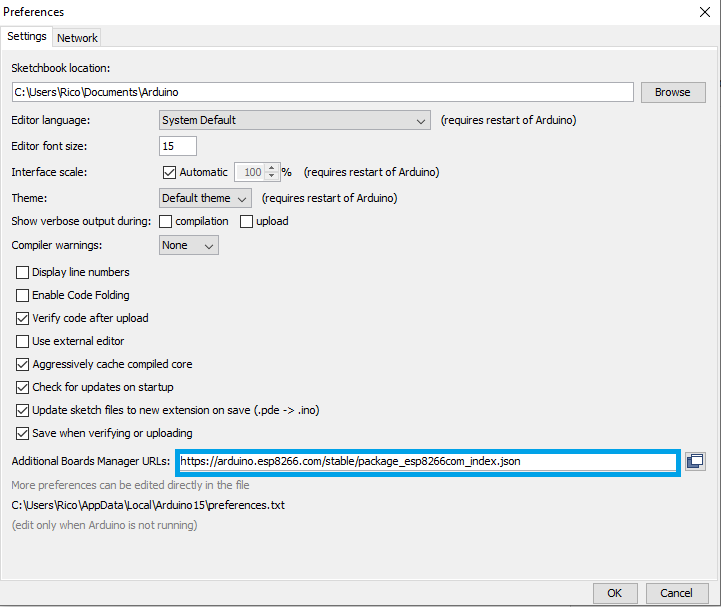Open the Additional Boards Manager URLs editor window icon

[695, 461]
